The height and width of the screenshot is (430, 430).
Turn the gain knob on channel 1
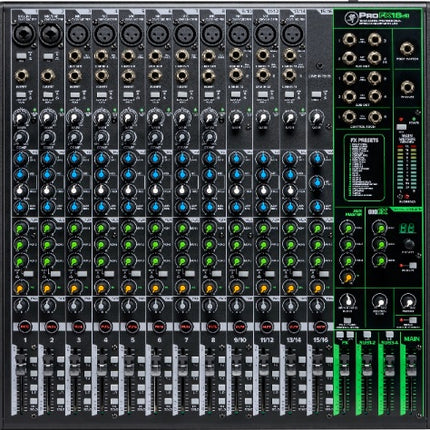pos(21,118)
